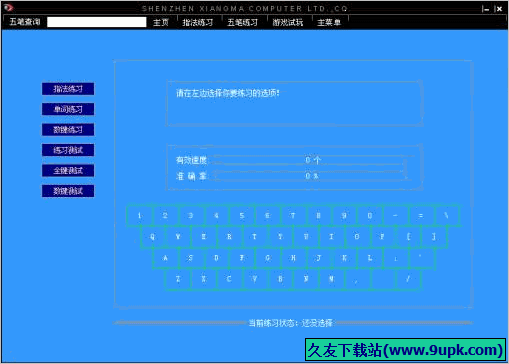Screen dimensions: 509x364
Task: Click the virtual keyboard equals key
Action: [x=421, y=216]
